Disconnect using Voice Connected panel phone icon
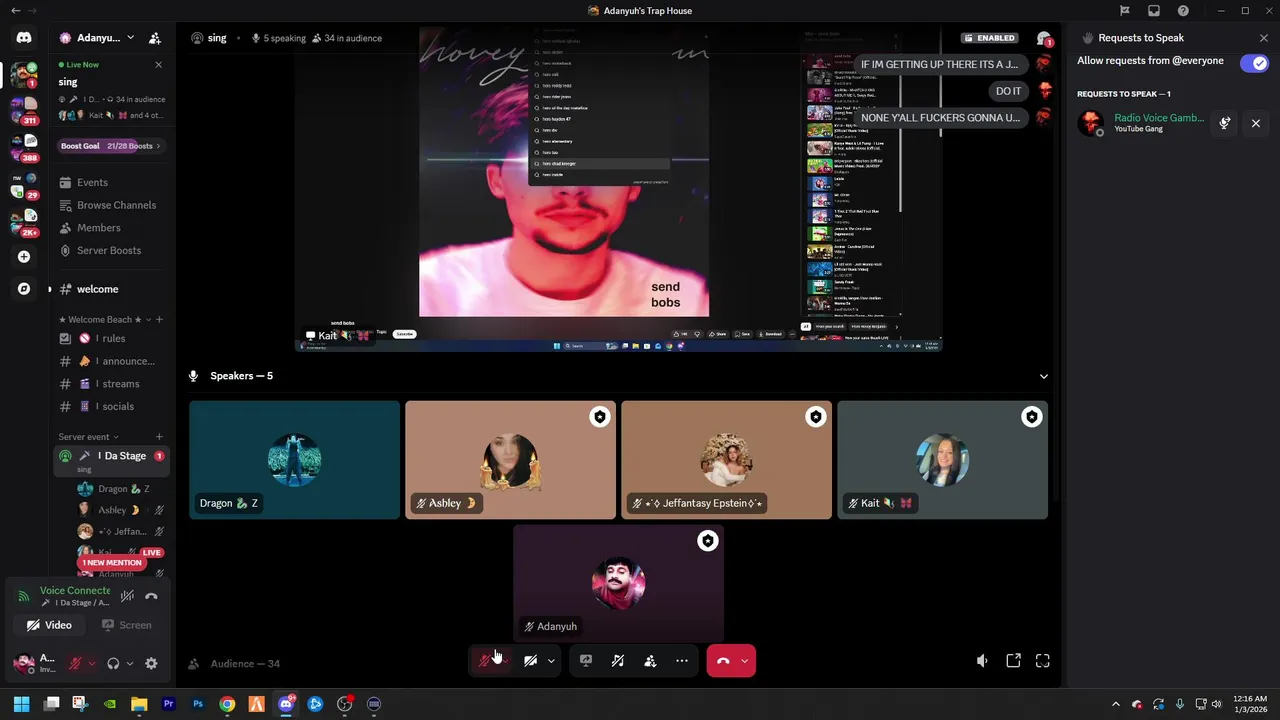 tap(151, 597)
